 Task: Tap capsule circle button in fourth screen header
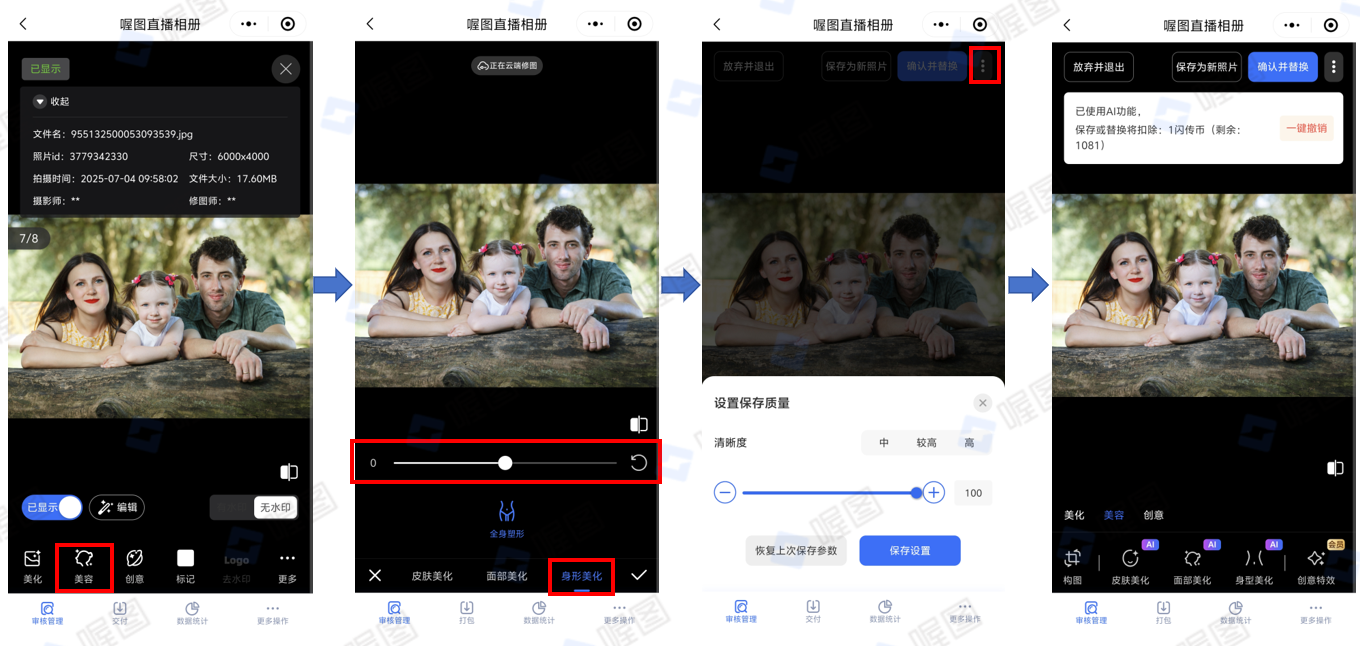pyautogui.click(x=1331, y=24)
